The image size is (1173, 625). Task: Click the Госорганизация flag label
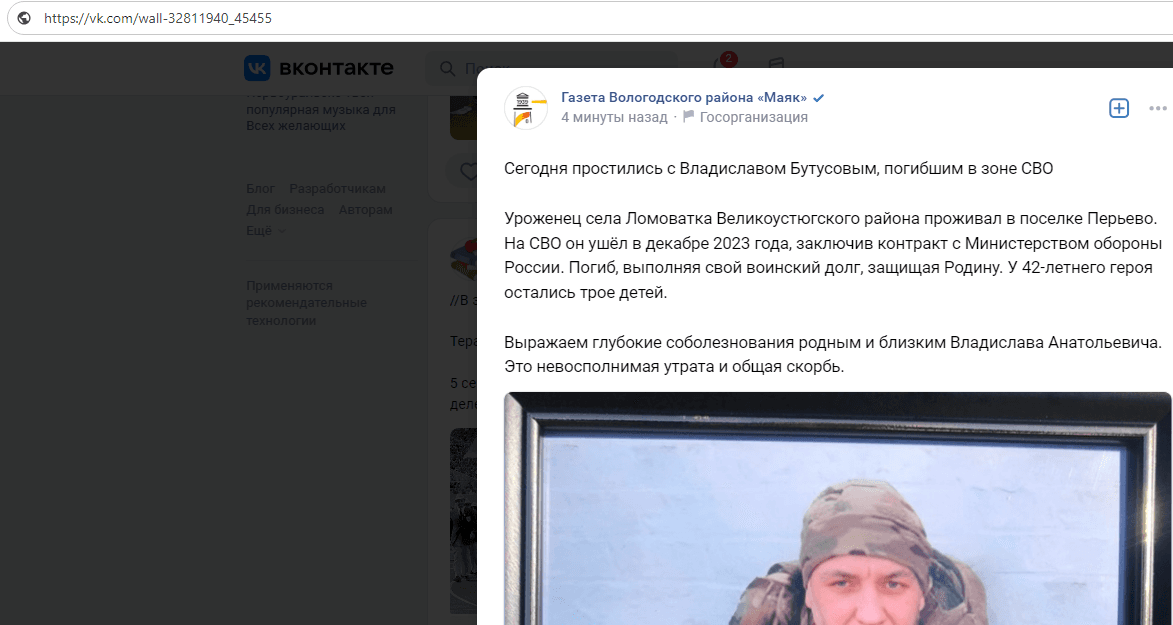(745, 118)
